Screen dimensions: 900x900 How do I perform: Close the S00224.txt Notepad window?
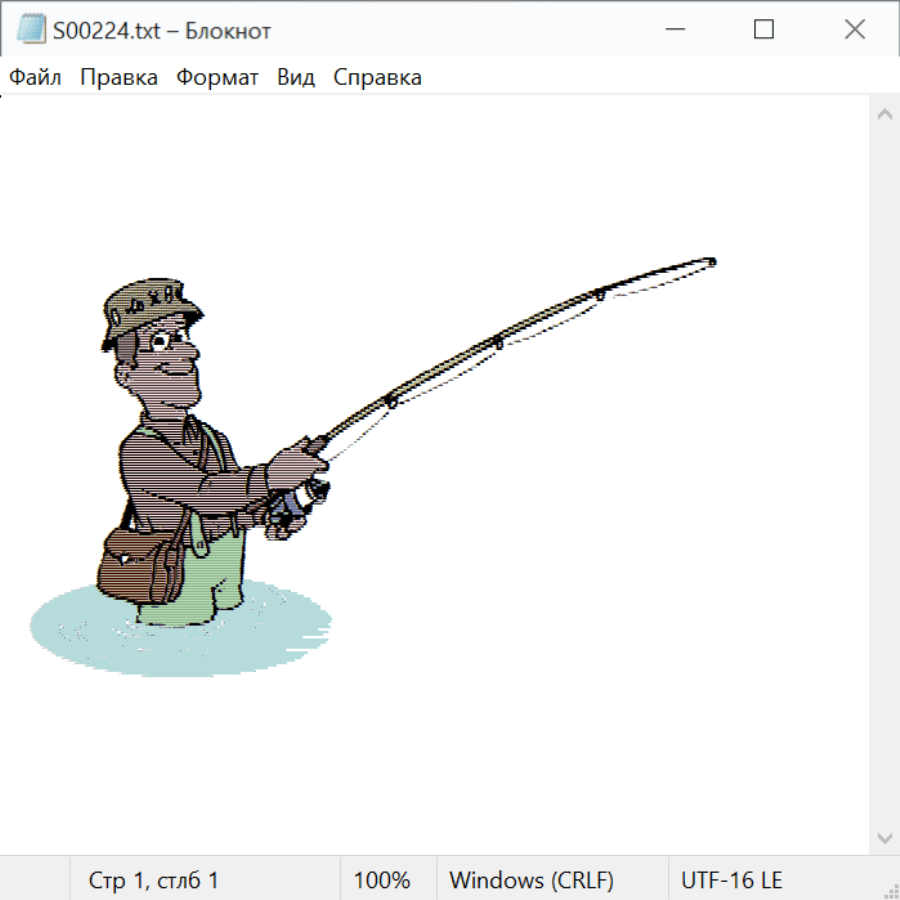tap(855, 30)
